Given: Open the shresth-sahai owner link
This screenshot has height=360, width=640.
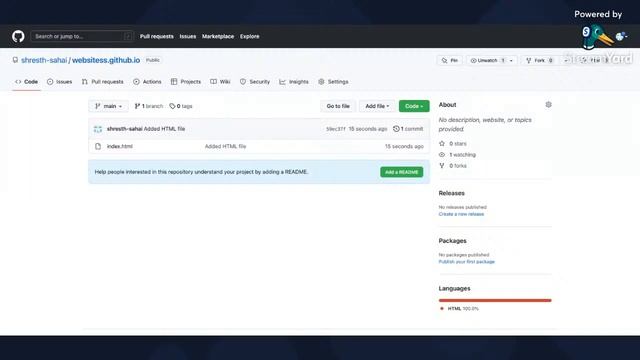Looking at the screenshot, I should (x=44, y=60).
